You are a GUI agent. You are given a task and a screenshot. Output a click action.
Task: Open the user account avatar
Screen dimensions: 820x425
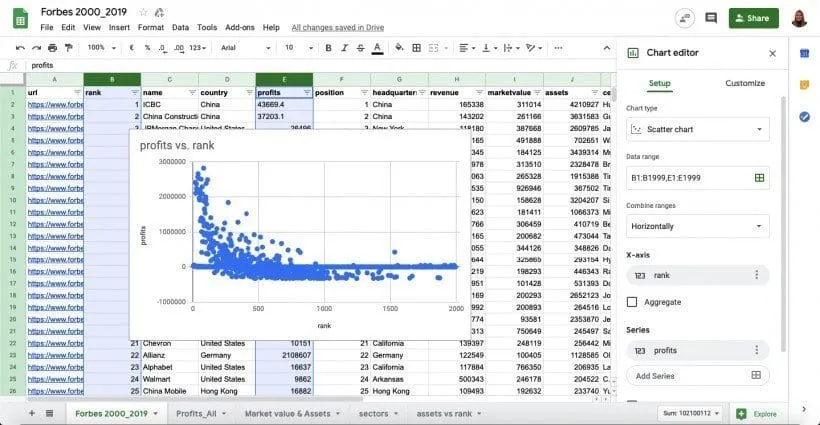click(x=799, y=18)
